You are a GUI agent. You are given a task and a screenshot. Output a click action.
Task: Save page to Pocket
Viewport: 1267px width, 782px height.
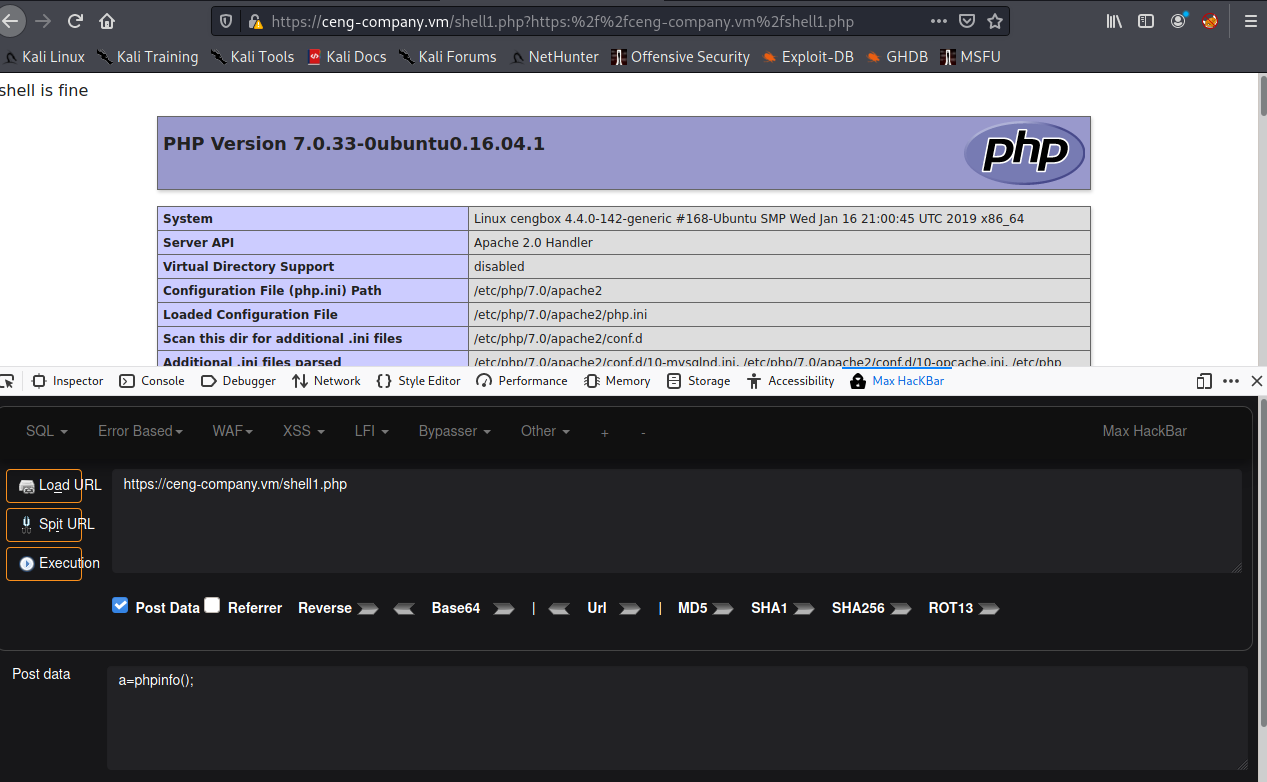tap(967, 20)
